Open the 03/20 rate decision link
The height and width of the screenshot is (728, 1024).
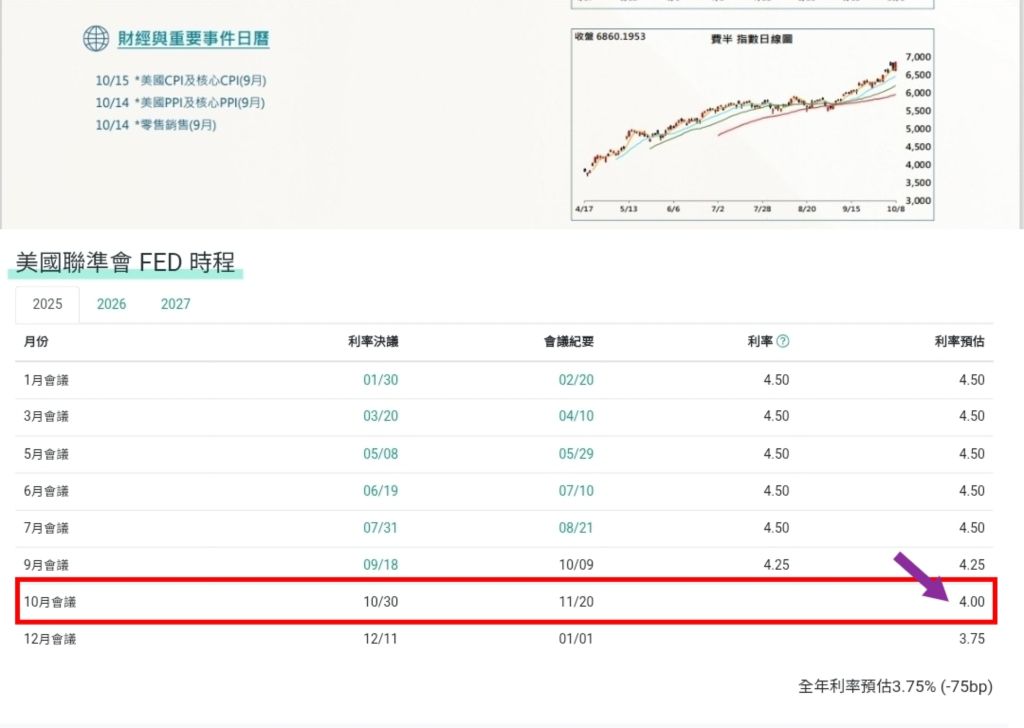pyautogui.click(x=381, y=416)
